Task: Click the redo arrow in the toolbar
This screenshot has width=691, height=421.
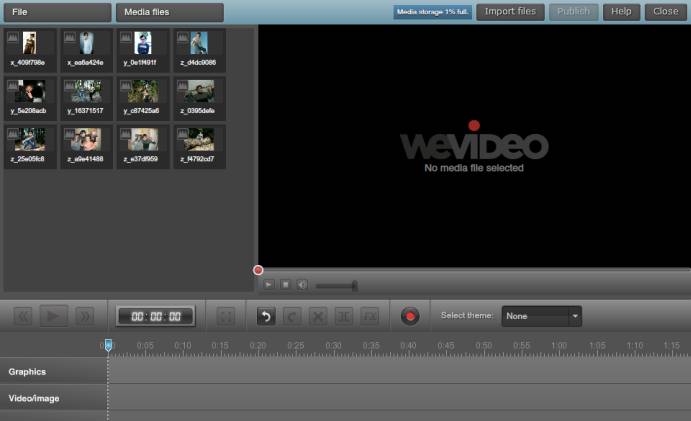Action: click(292, 316)
